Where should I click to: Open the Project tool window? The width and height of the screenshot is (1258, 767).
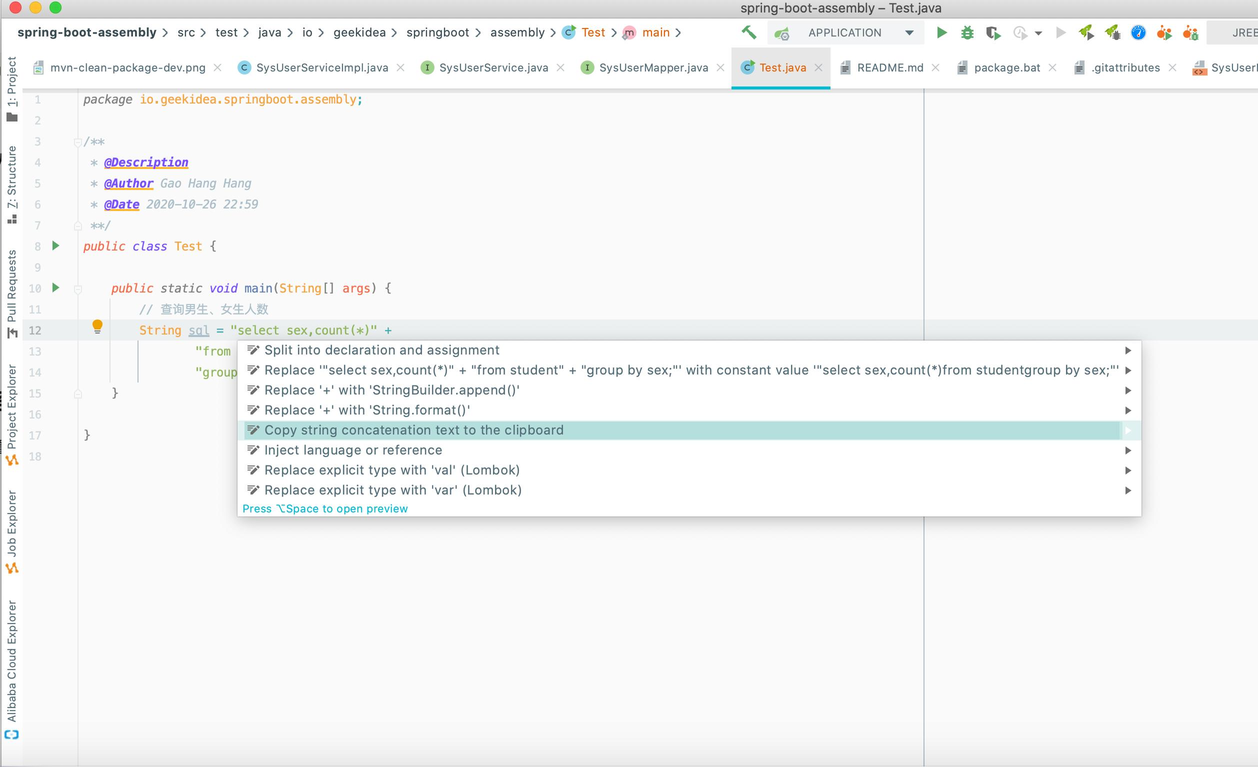click(12, 90)
